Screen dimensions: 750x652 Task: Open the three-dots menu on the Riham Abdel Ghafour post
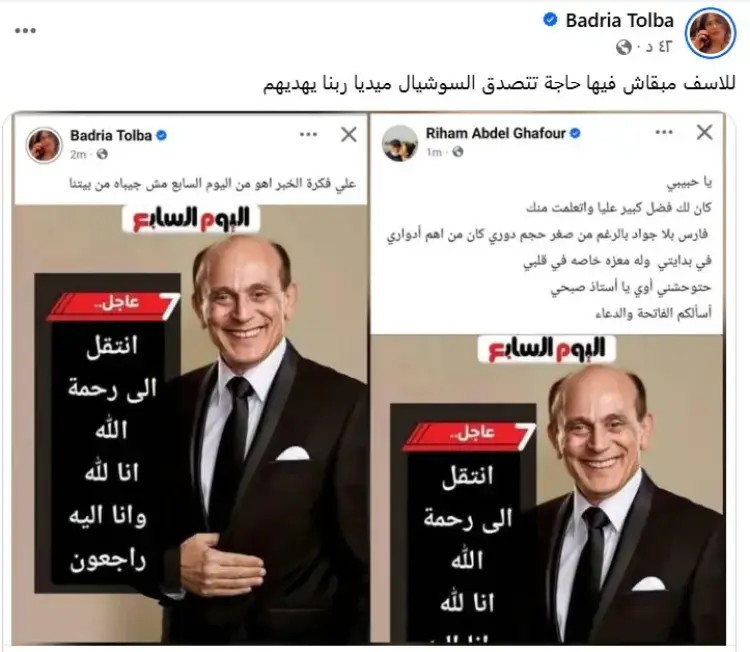[664, 132]
